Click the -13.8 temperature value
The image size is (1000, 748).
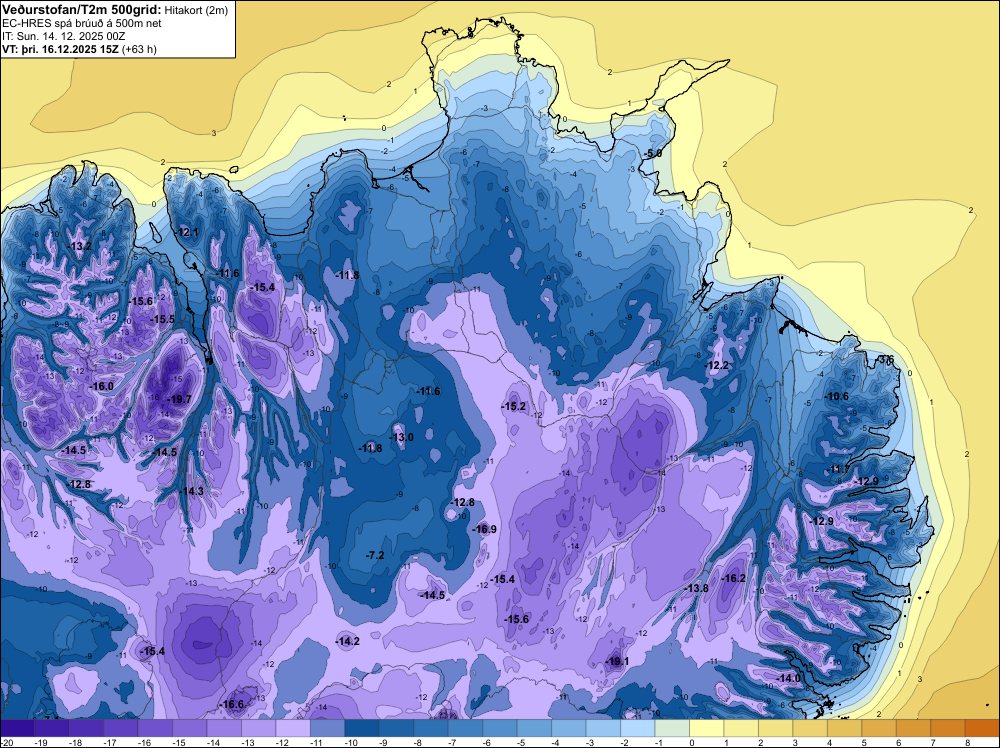coord(696,588)
